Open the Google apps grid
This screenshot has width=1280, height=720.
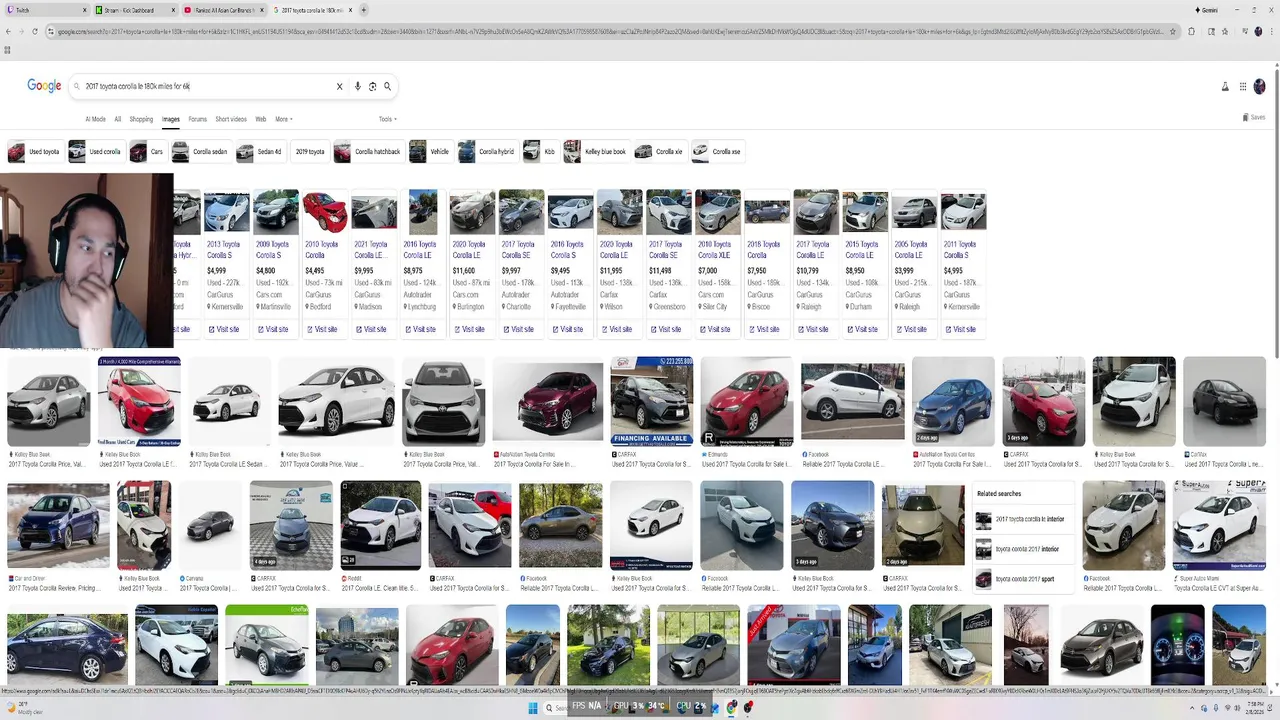[1243, 87]
